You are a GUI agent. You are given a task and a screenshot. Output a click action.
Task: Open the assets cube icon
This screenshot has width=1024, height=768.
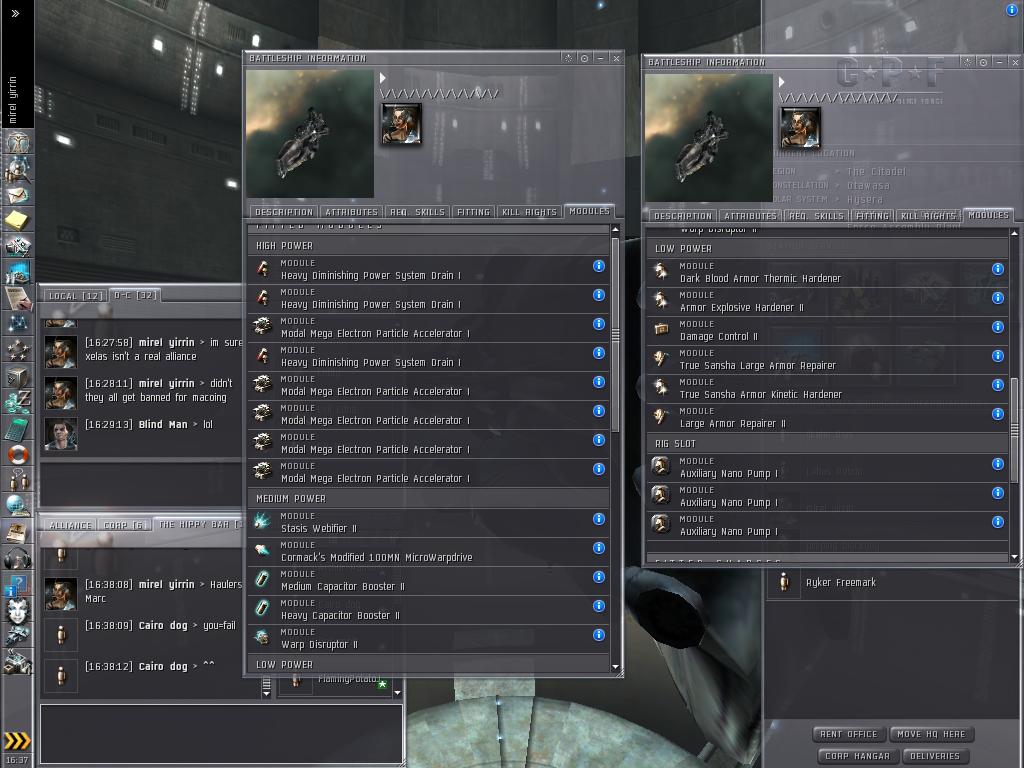click(18, 377)
